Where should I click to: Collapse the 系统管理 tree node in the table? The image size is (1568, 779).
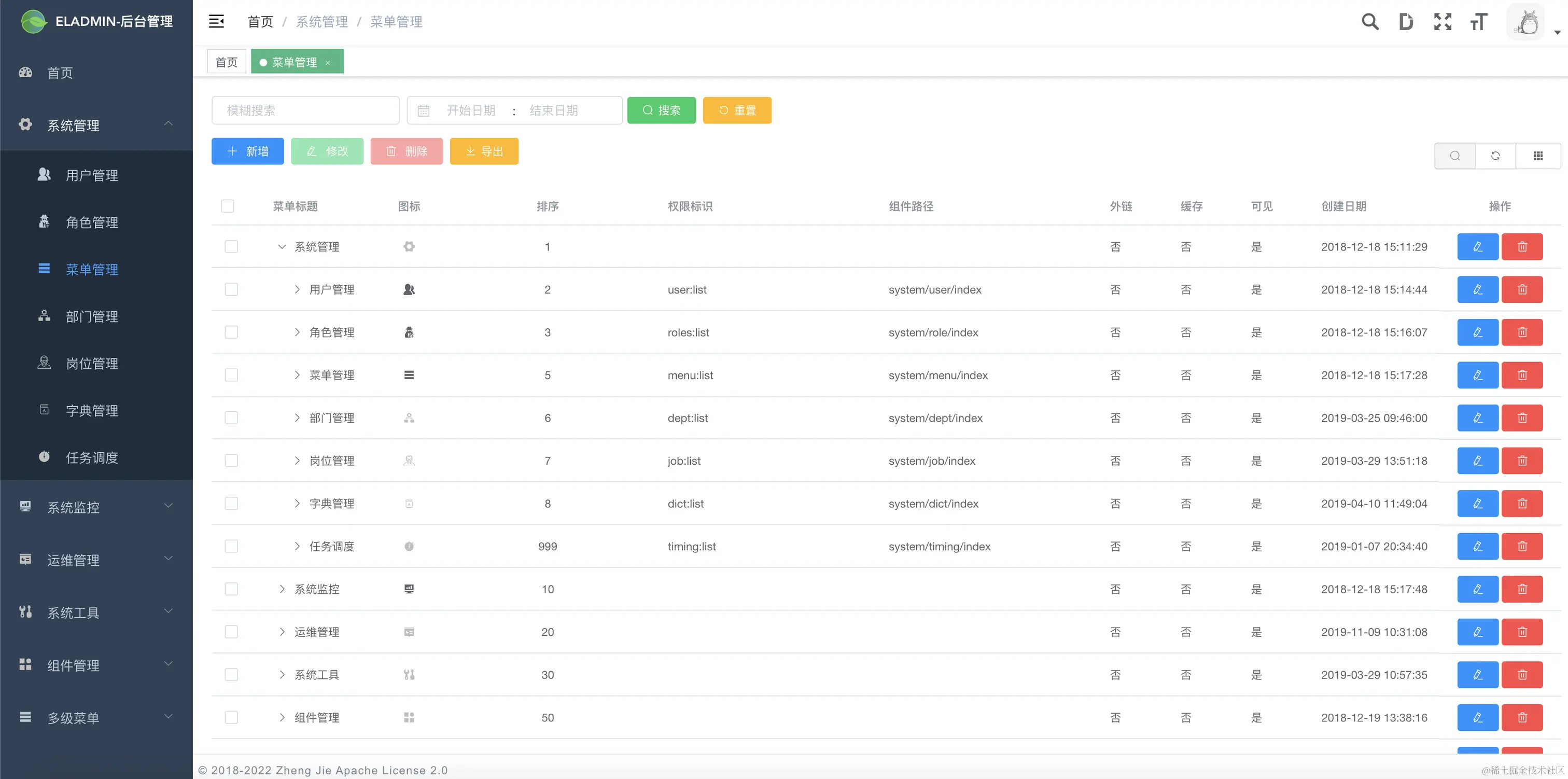(282, 247)
